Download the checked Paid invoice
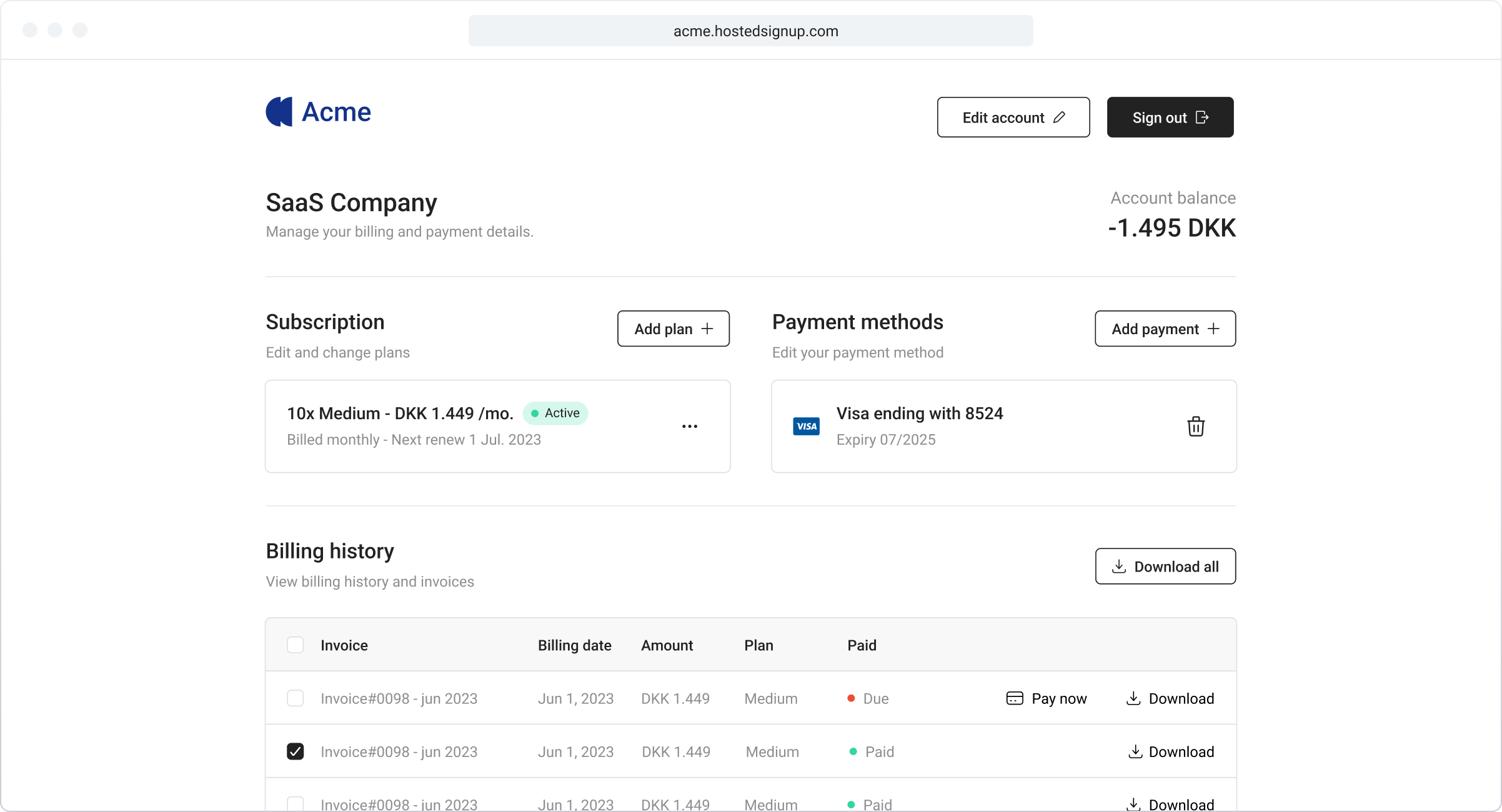This screenshot has width=1502, height=812. point(1170,751)
